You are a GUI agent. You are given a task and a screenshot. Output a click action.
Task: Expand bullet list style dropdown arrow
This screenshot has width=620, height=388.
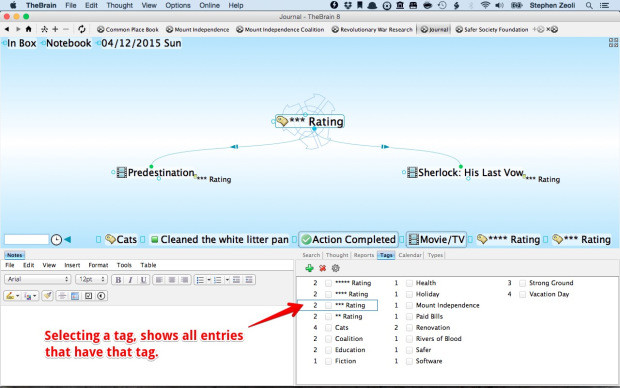tap(209, 280)
